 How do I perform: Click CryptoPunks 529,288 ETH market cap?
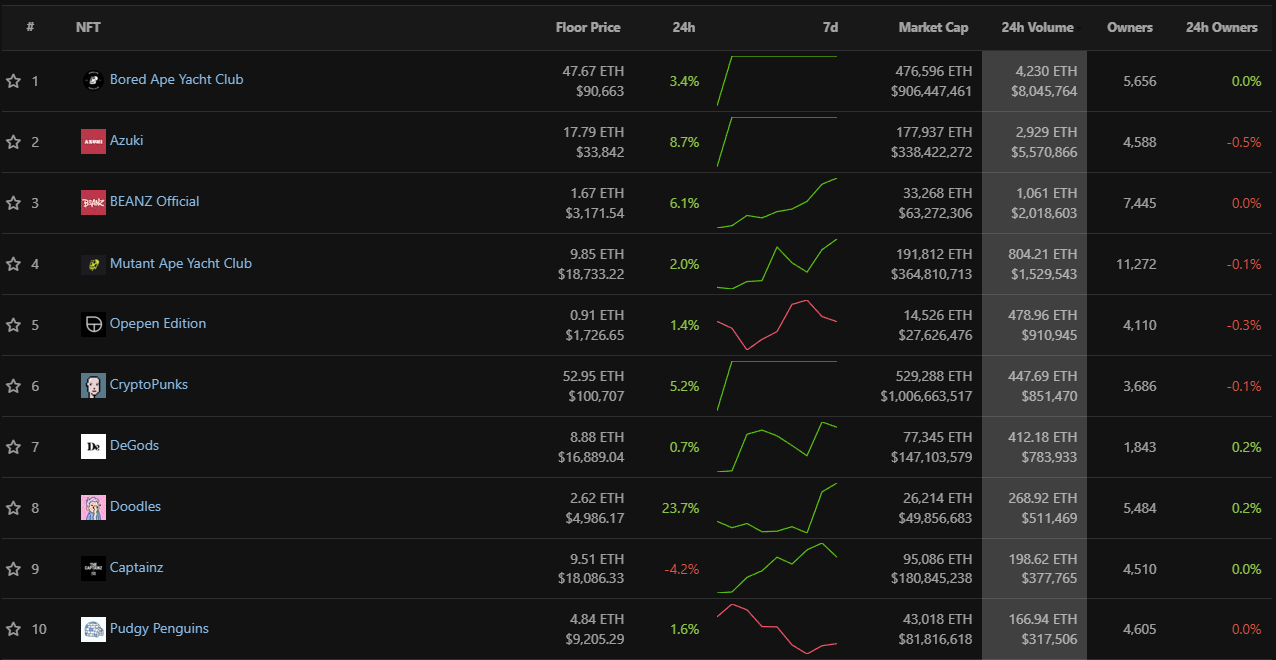click(x=926, y=377)
